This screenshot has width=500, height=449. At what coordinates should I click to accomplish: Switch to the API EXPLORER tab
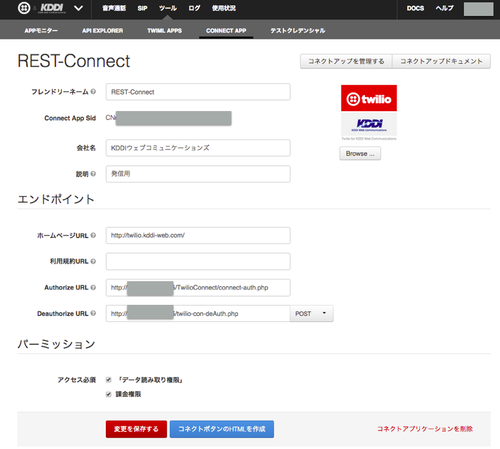pos(103,30)
